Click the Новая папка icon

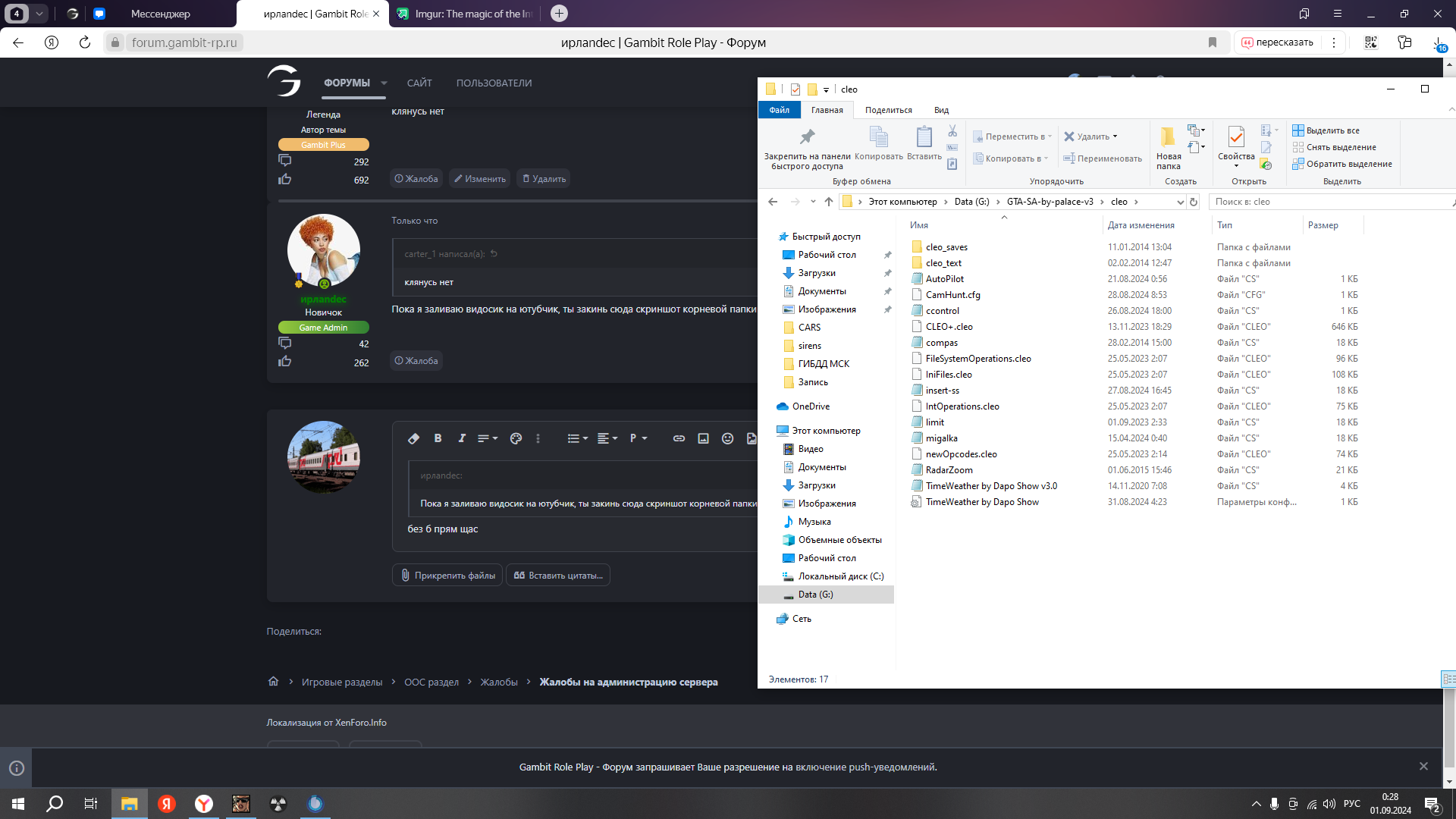pos(1168,138)
